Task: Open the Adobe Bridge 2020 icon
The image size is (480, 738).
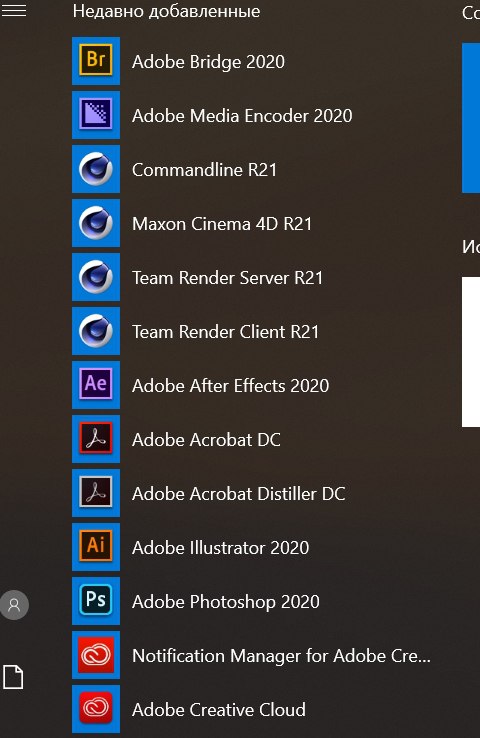Action: 96,61
